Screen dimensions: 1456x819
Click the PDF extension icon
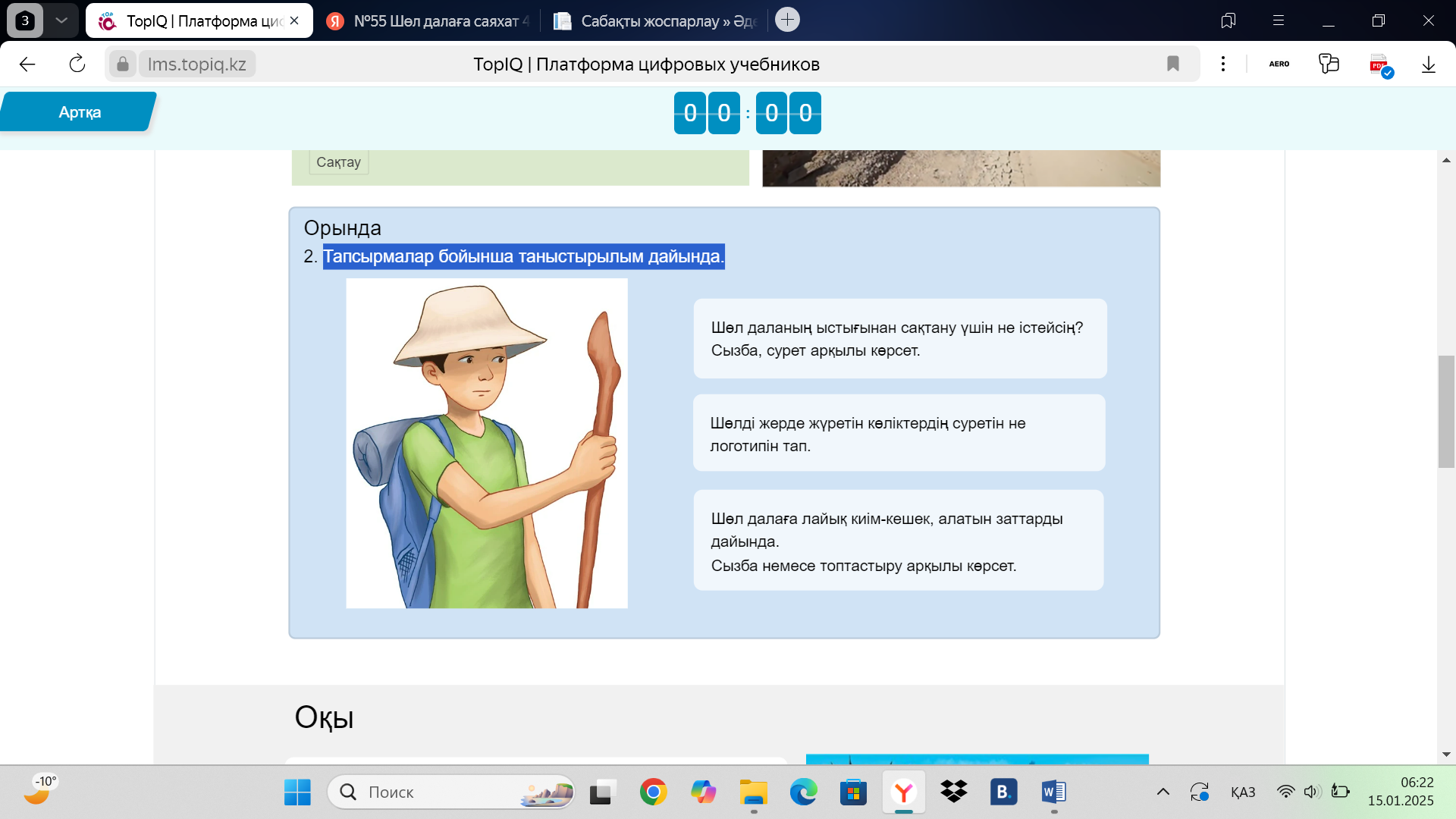(x=1380, y=65)
